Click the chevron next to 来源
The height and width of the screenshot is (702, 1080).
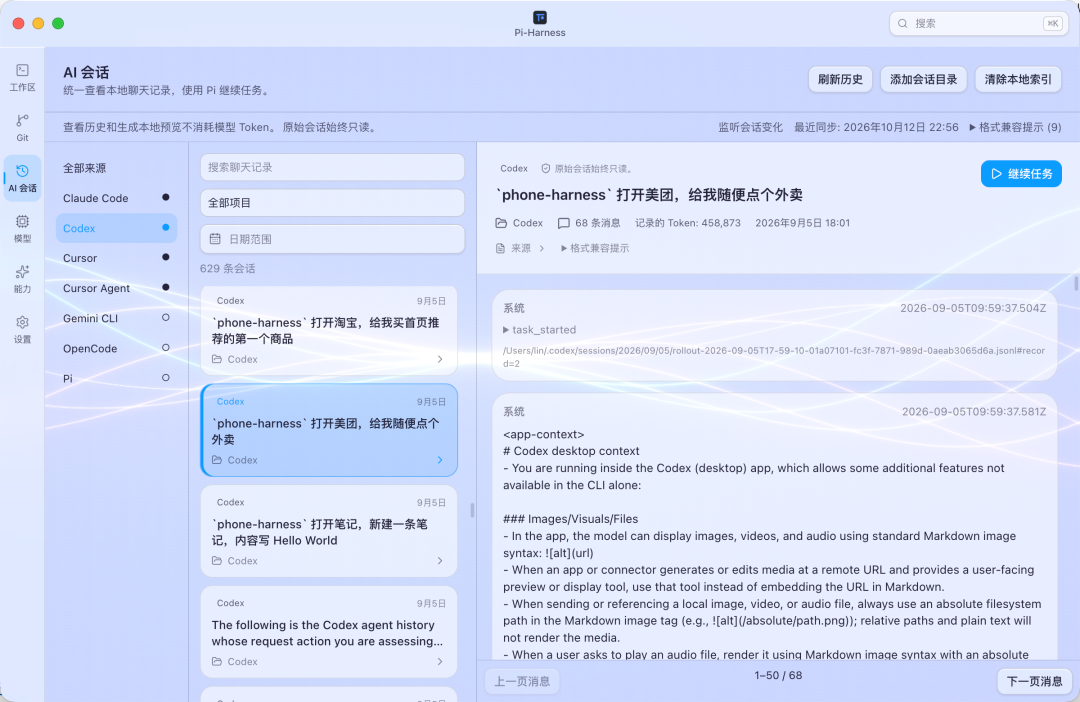click(x=542, y=248)
